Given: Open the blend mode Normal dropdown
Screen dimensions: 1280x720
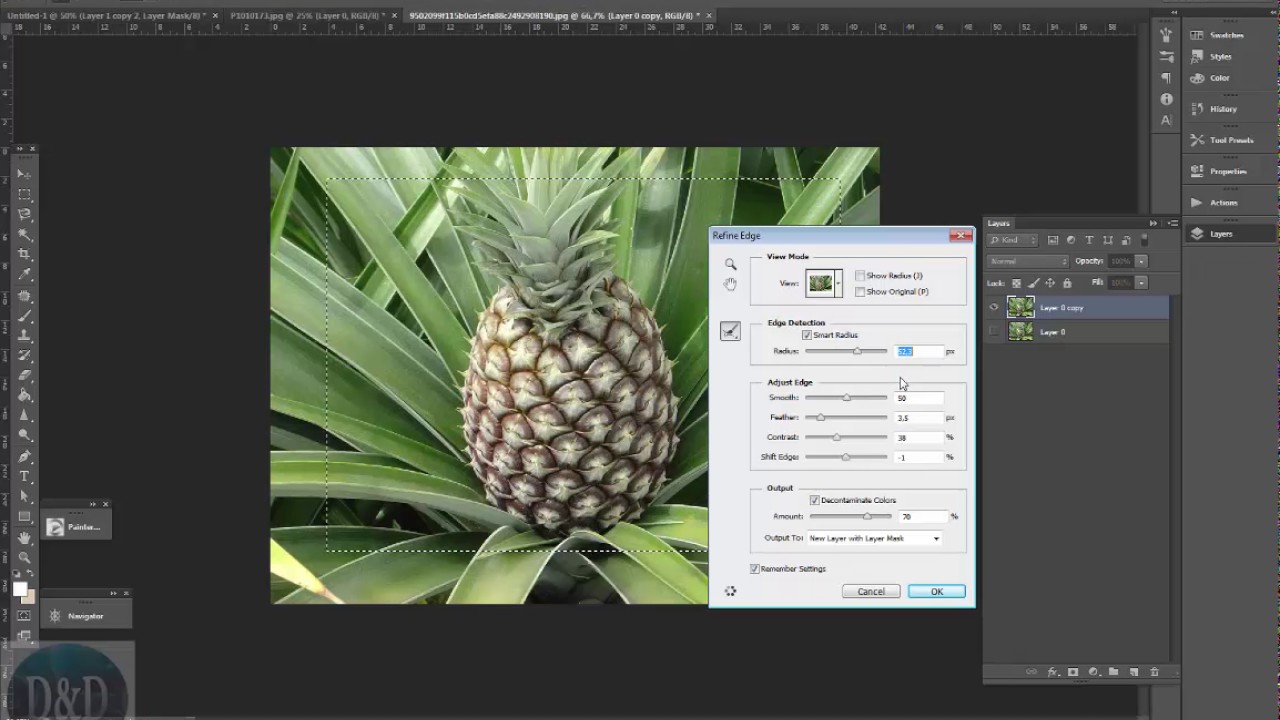Looking at the screenshot, I should pyautogui.click(x=1027, y=261).
